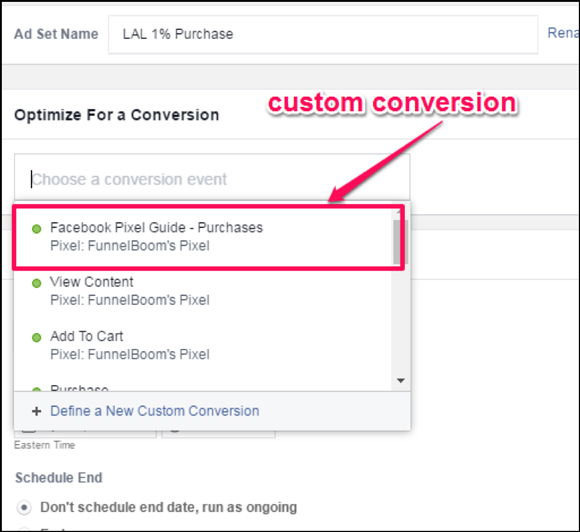Click the Rename link beside ad set name
Viewport: 580px width, 532px height.
(563, 33)
